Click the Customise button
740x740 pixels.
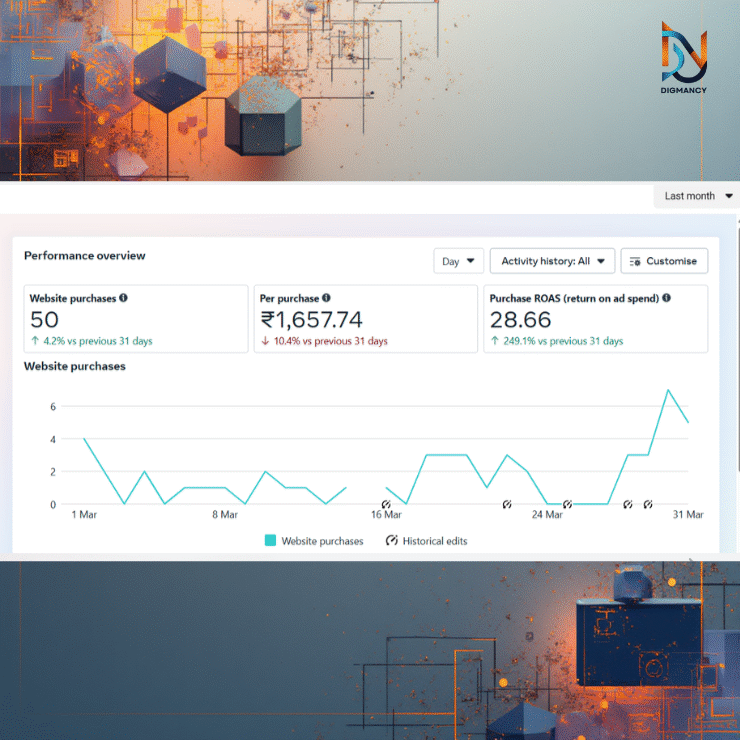pyautogui.click(x=664, y=261)
